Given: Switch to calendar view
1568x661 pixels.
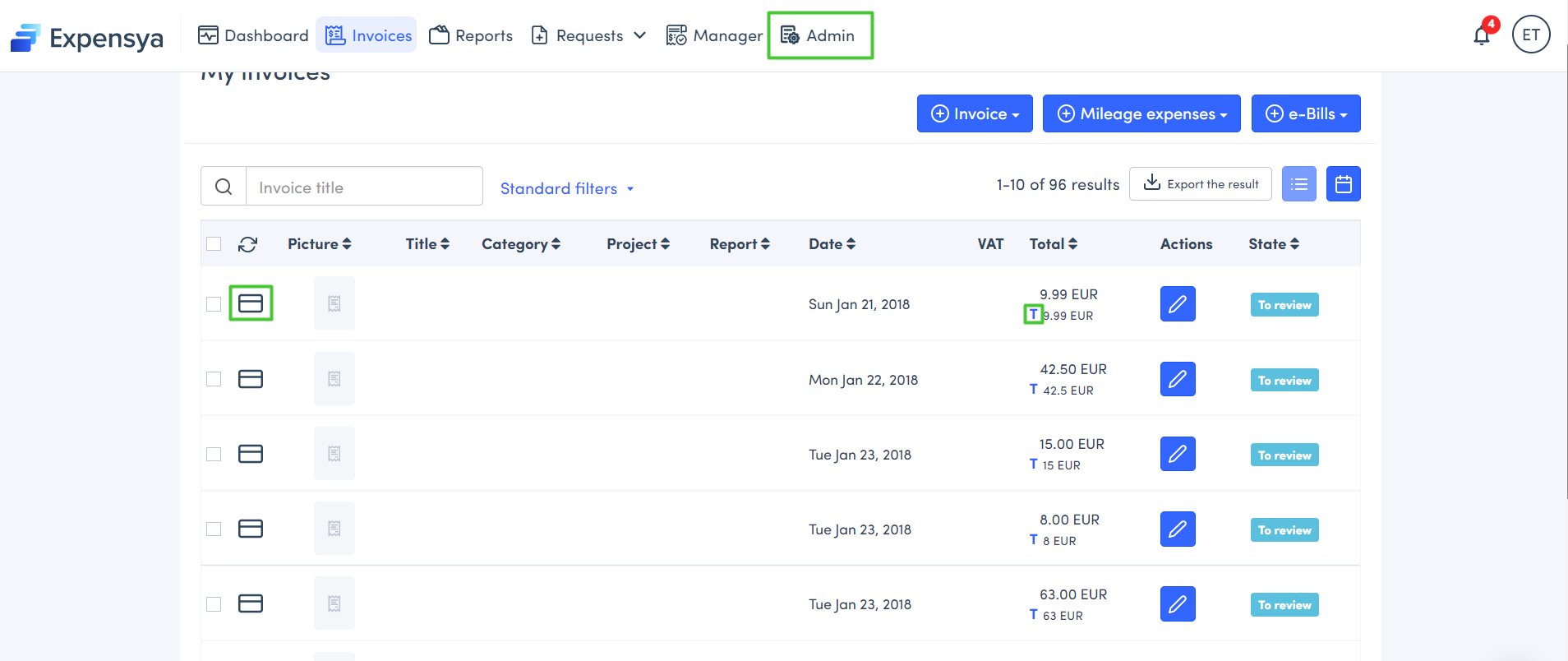Looking at the screenshot, I should coord(1343,184).
